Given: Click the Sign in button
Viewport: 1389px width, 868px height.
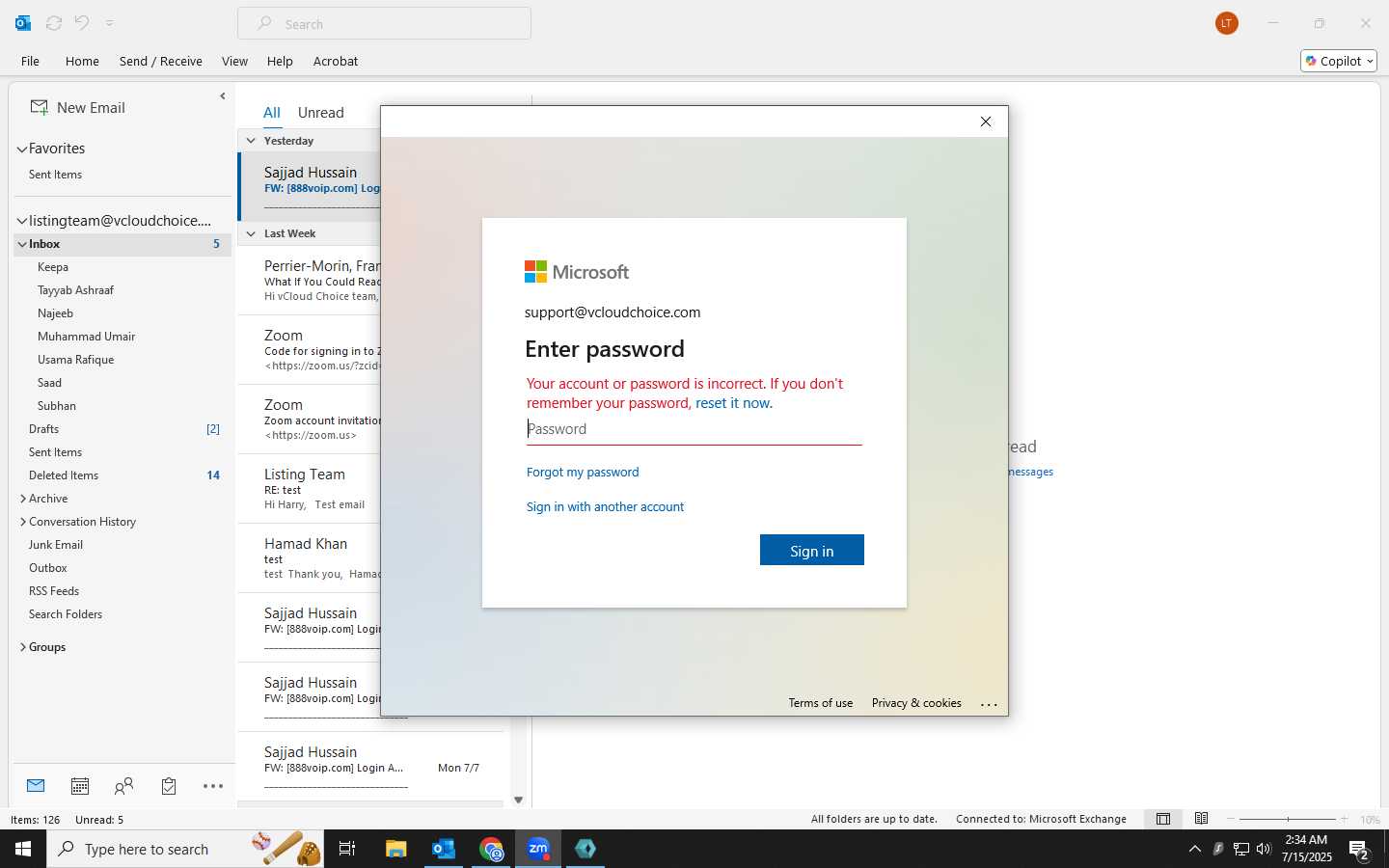Looking at the screenshot, I should tap(812, 551).
